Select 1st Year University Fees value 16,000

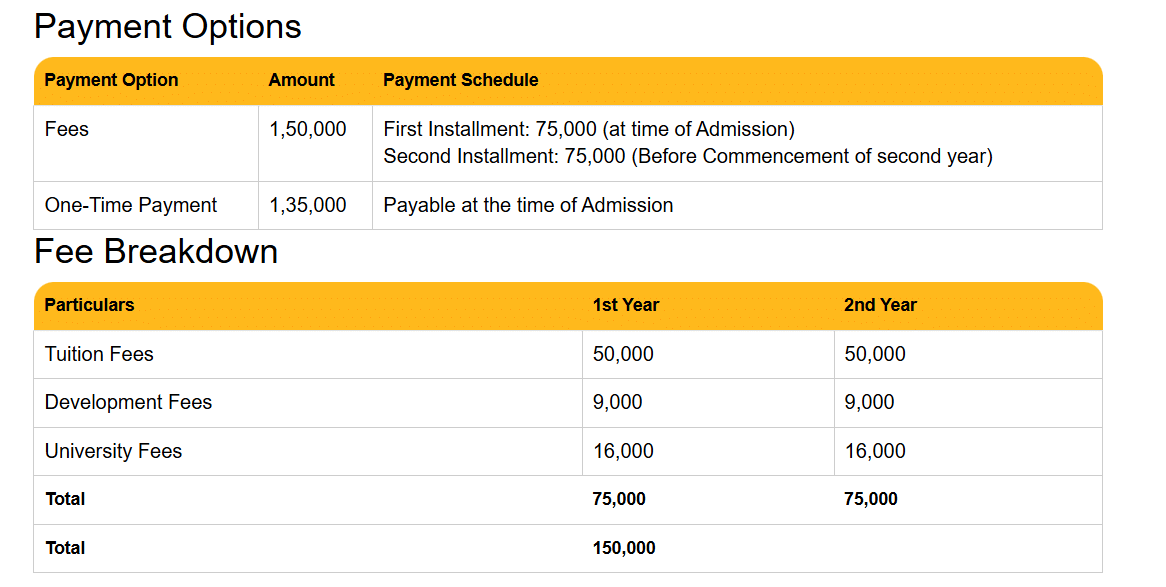623,451
